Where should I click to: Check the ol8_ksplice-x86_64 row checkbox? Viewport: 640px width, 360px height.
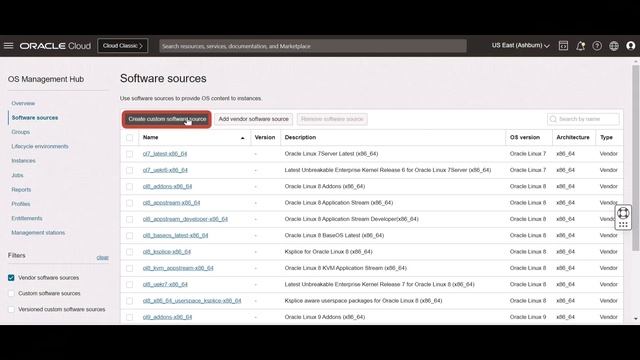tap(129, 252)
